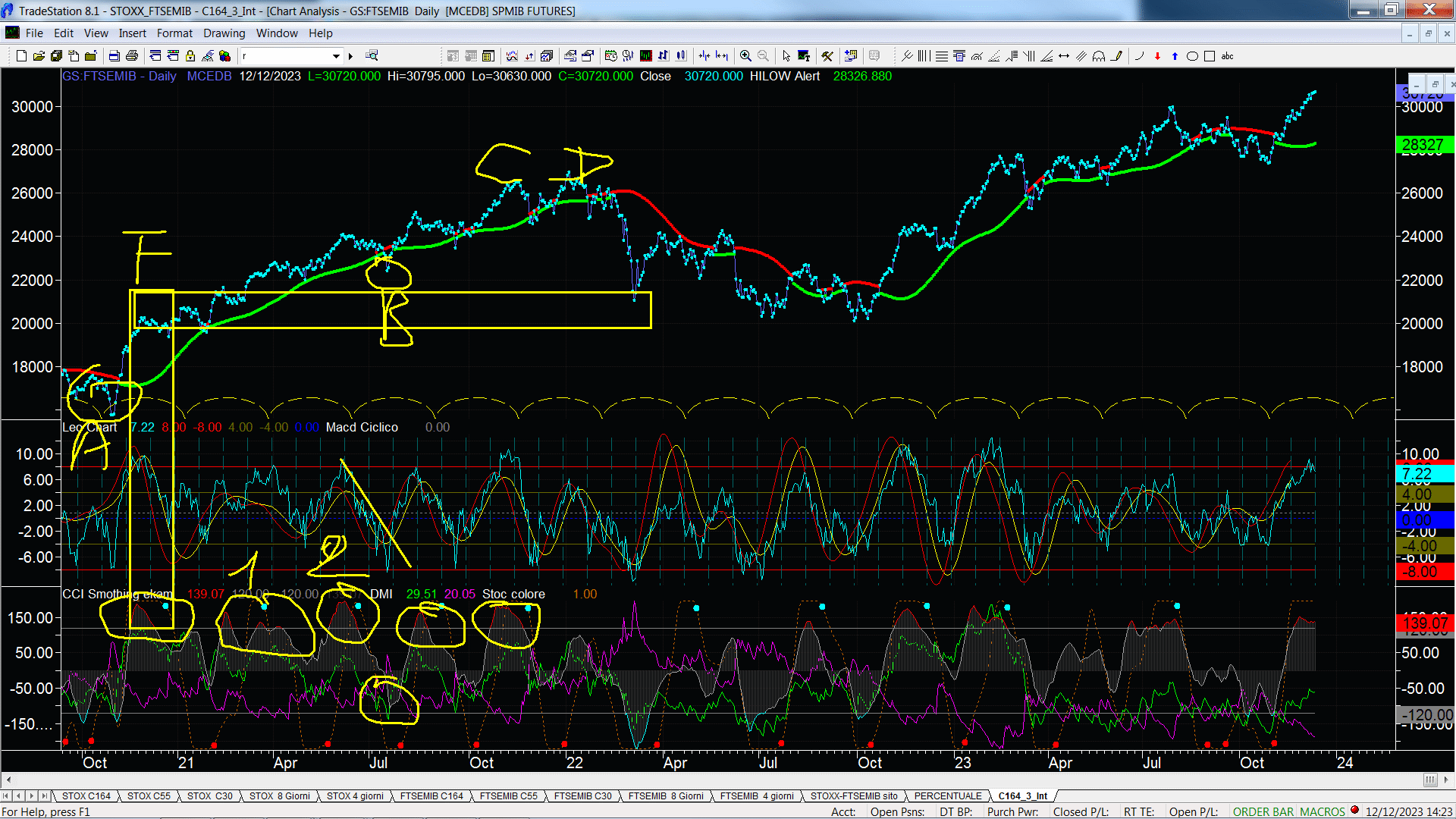This screenshot has width=1456, height=819.
Task: Switch to the STOX 4 giorni tab
Action: click(x=355, y=796)
